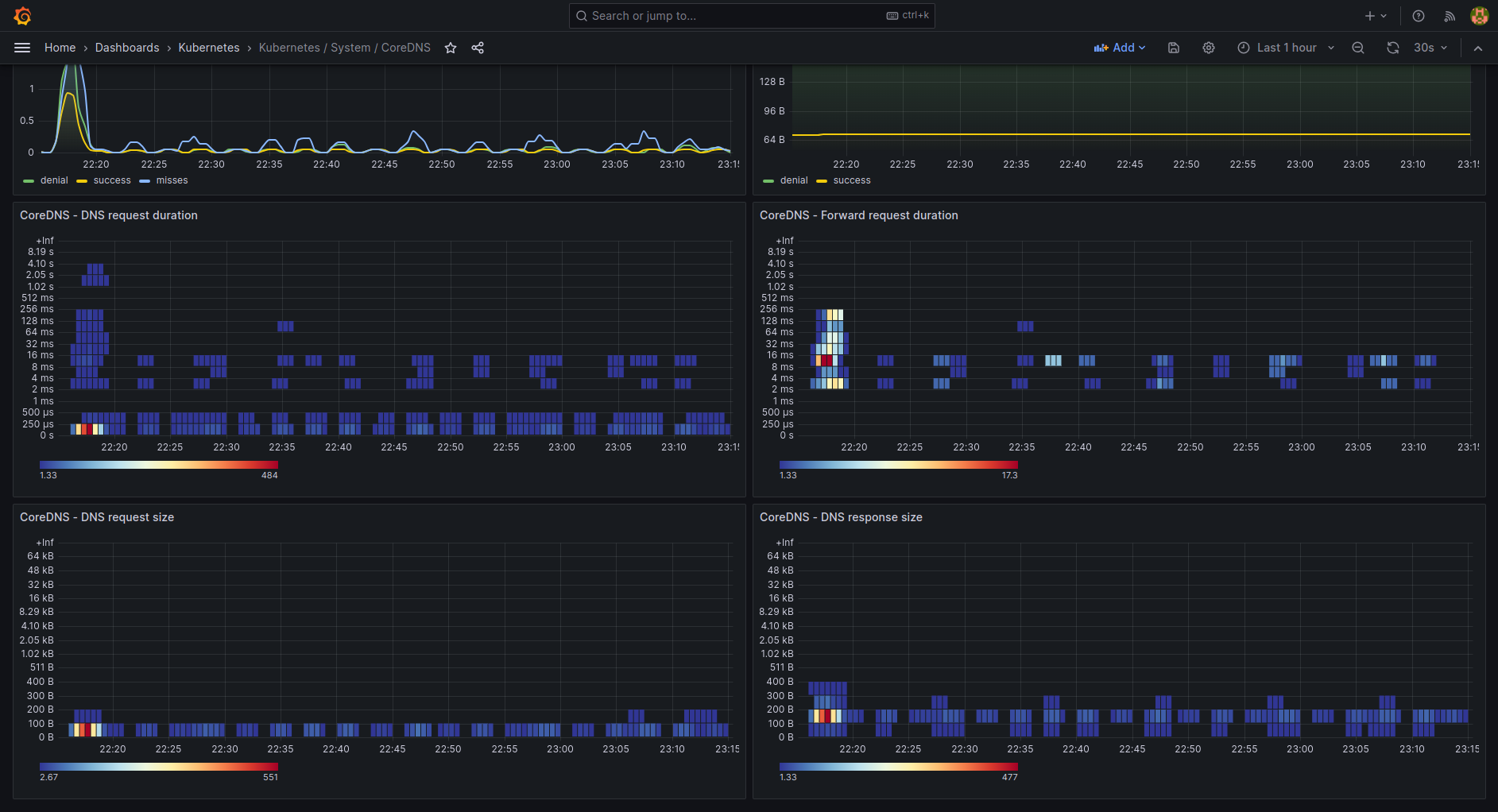Open the hamburger navigation menu

[22, 48]
